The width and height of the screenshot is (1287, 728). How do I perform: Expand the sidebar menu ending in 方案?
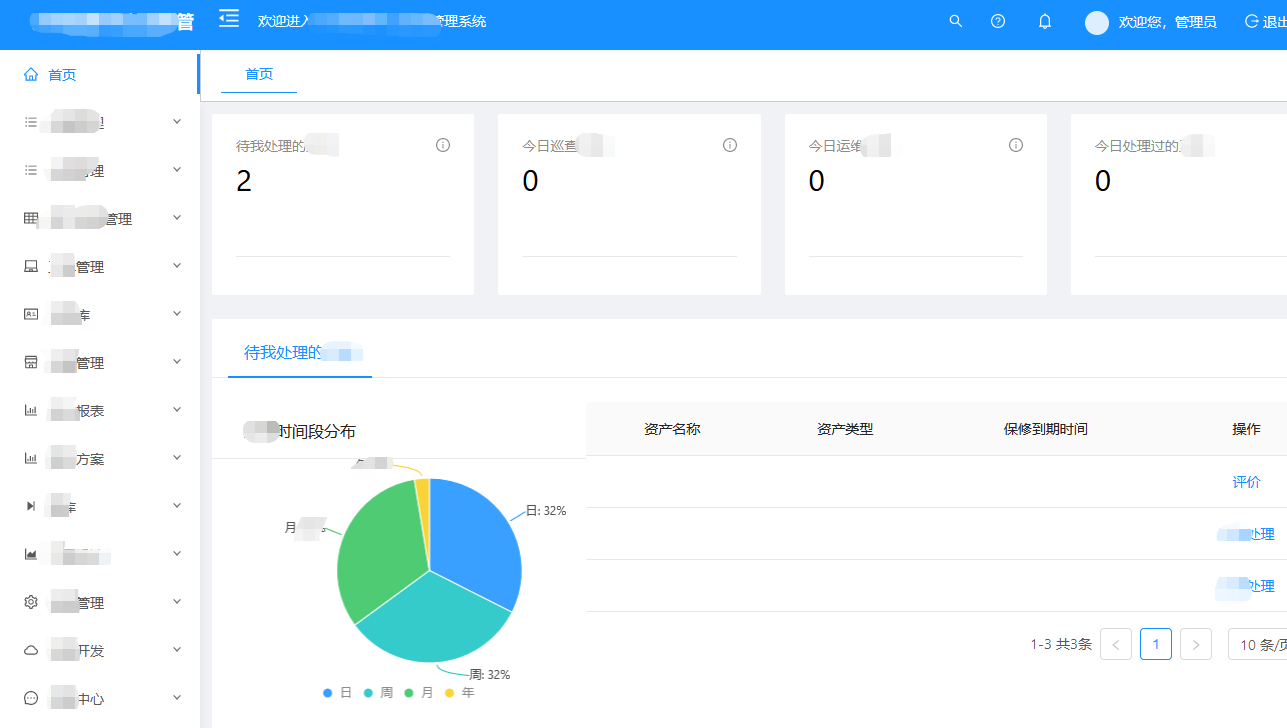coord(100,458)
